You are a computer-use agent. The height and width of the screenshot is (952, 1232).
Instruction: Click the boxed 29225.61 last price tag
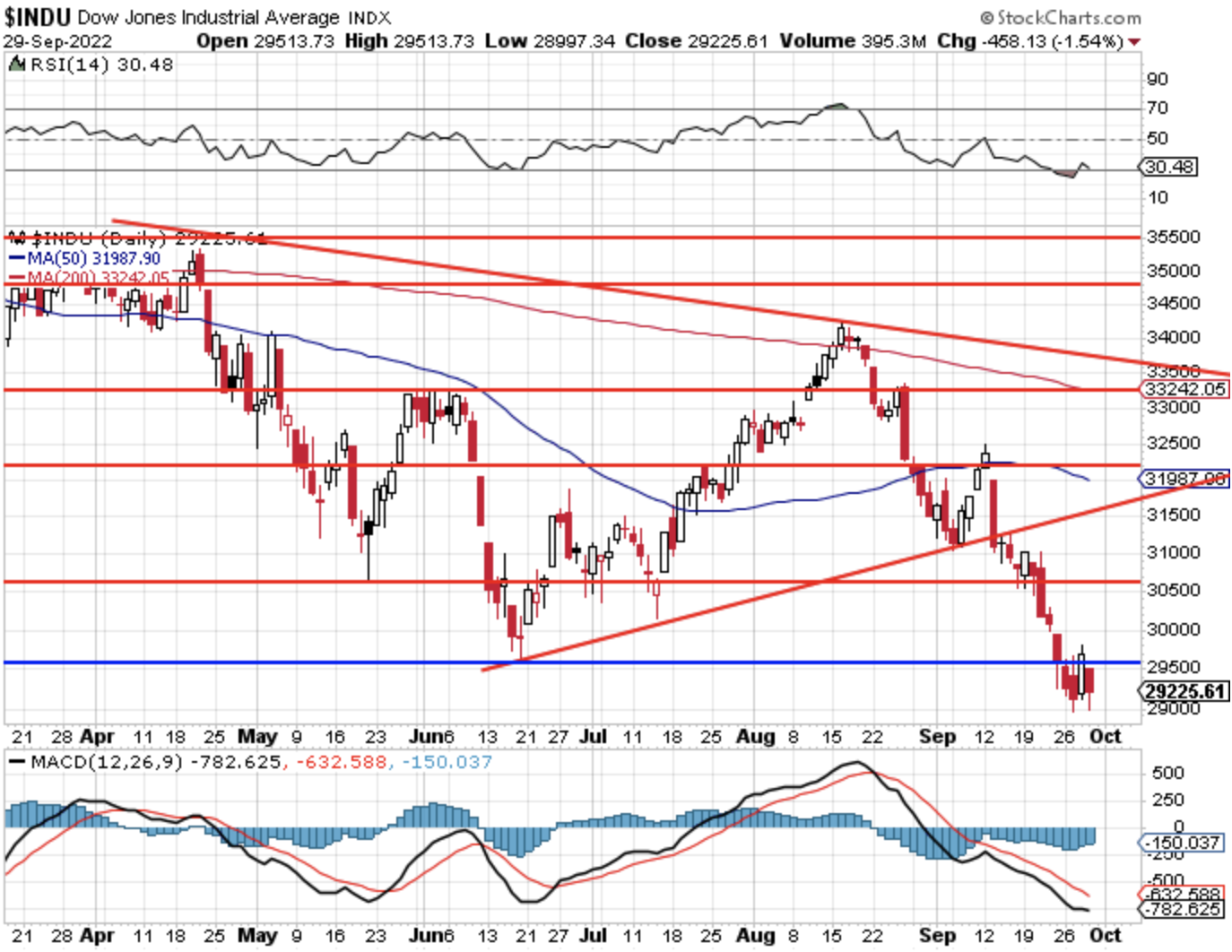coord(1184,691)
